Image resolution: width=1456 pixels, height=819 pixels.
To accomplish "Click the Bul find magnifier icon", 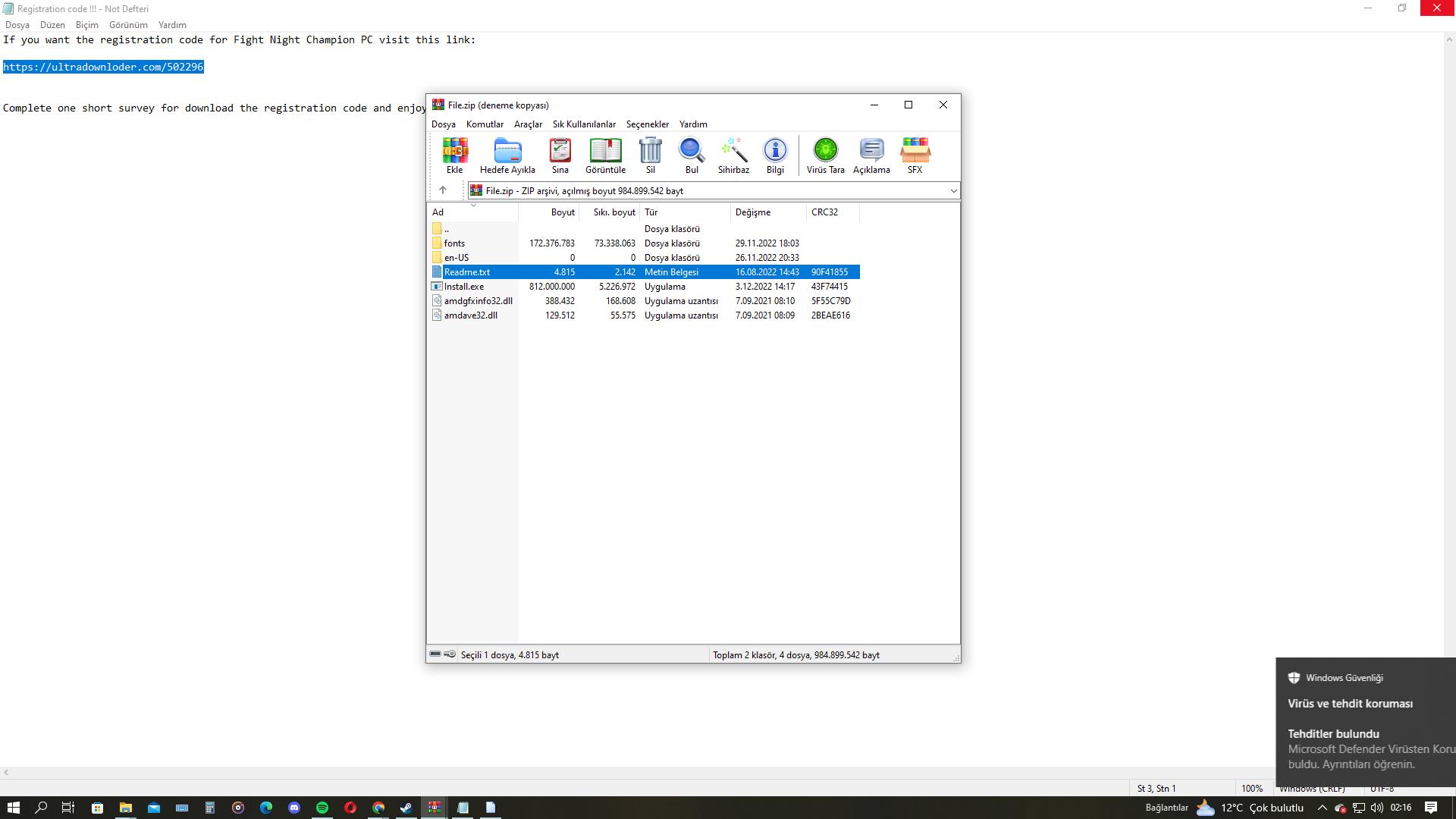I will coord(692,155).
